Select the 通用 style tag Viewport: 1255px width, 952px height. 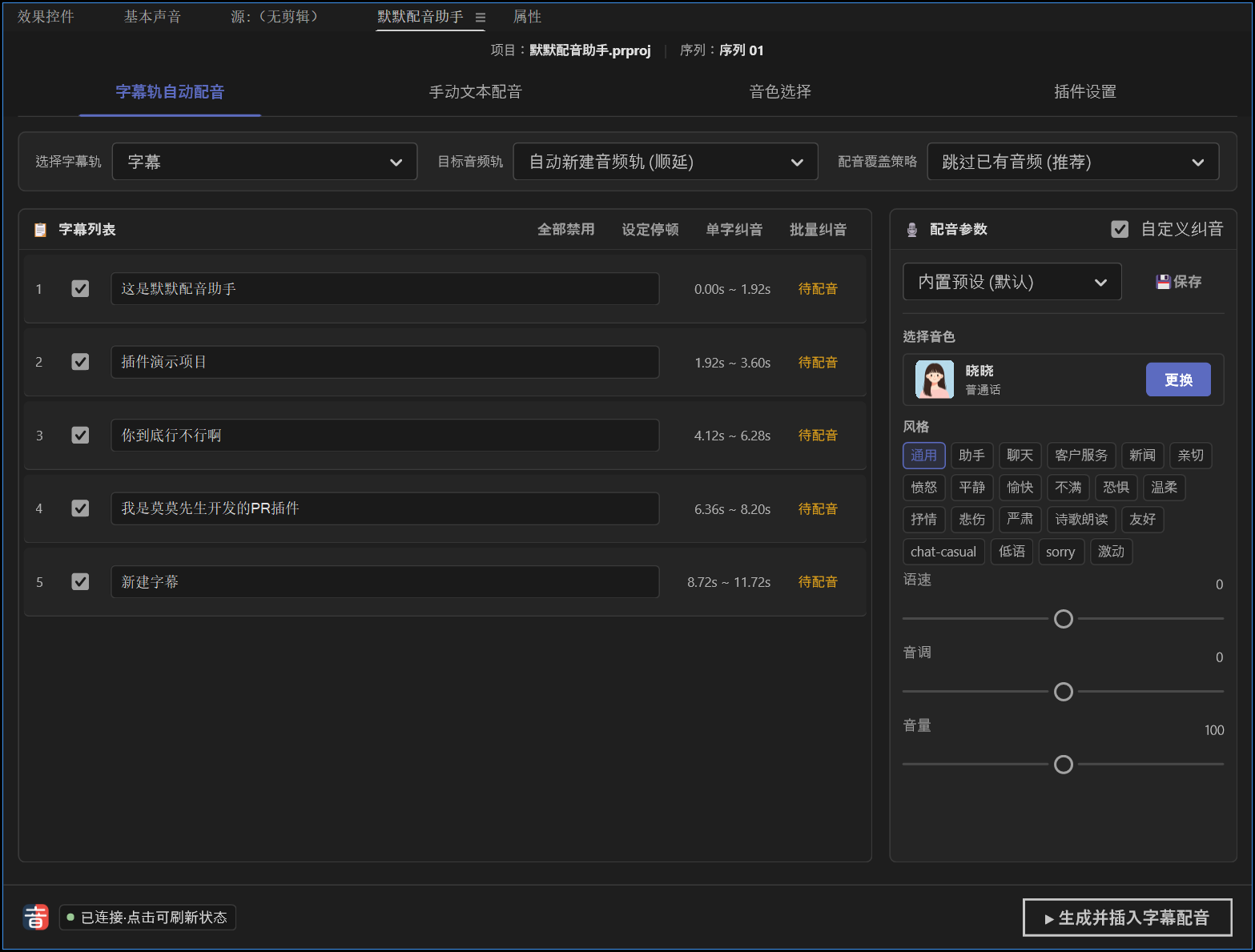(x=924, y=456)
